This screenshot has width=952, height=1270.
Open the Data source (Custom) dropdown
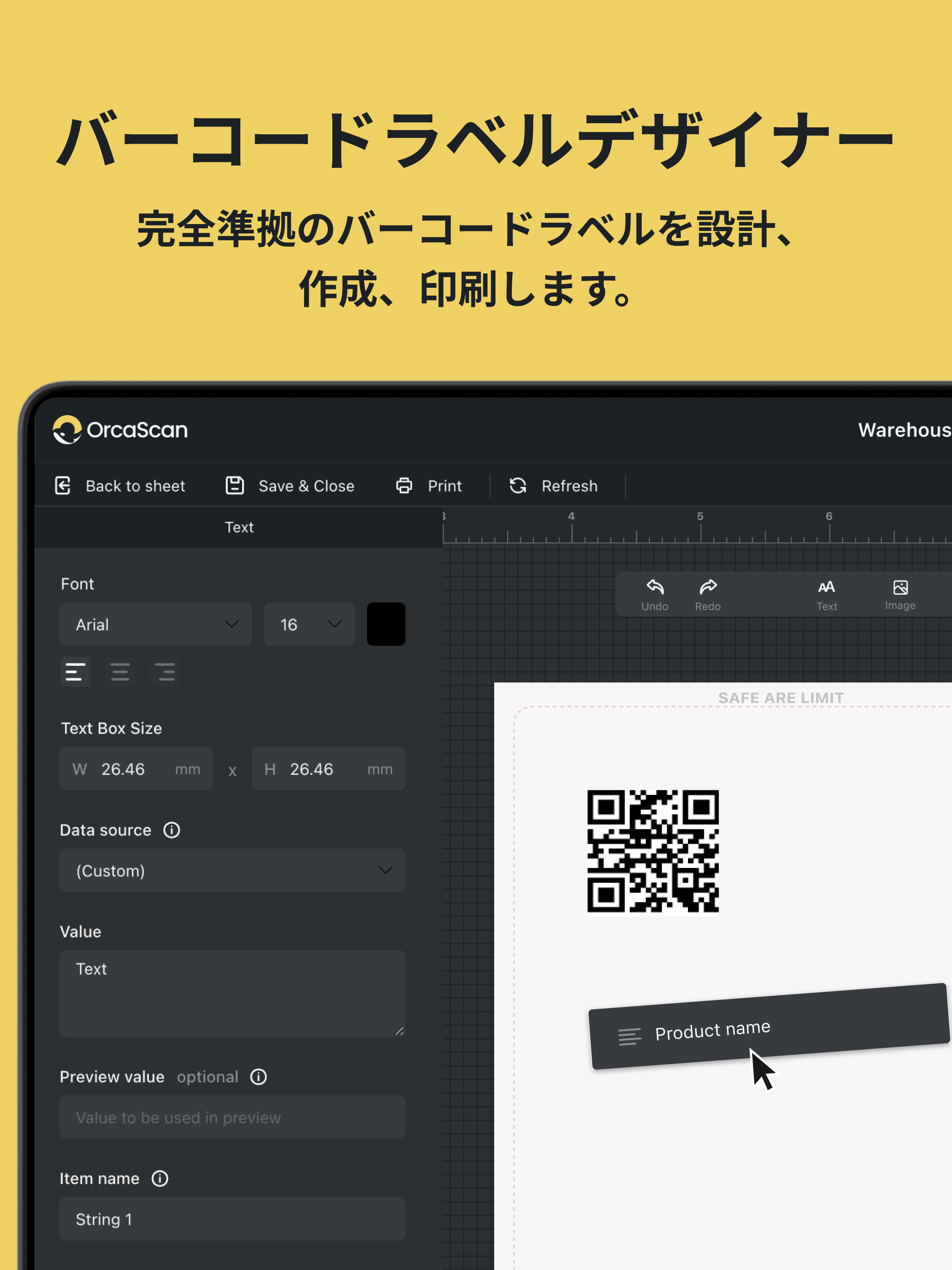(232, 870)
